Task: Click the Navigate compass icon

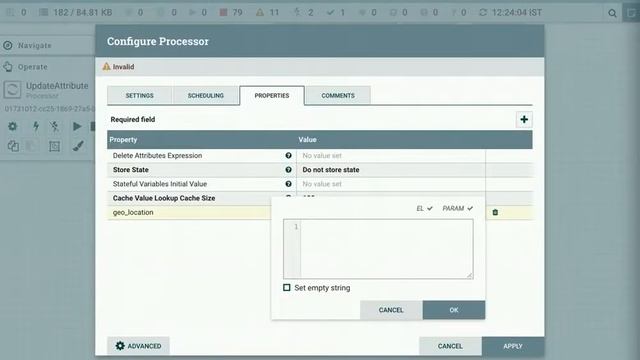Action: click(x=8, y=45)
